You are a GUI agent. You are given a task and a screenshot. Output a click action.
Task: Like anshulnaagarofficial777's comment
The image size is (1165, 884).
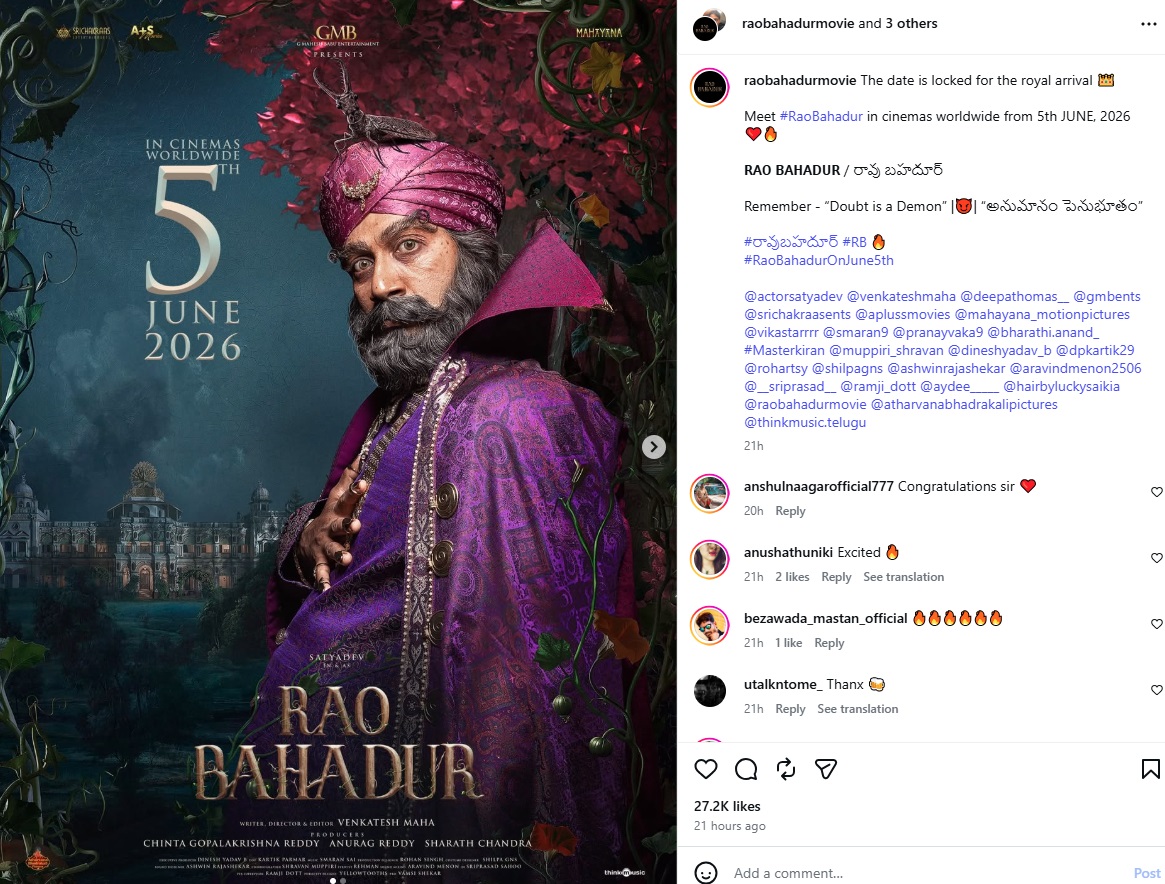click(x=1157, y=492)
